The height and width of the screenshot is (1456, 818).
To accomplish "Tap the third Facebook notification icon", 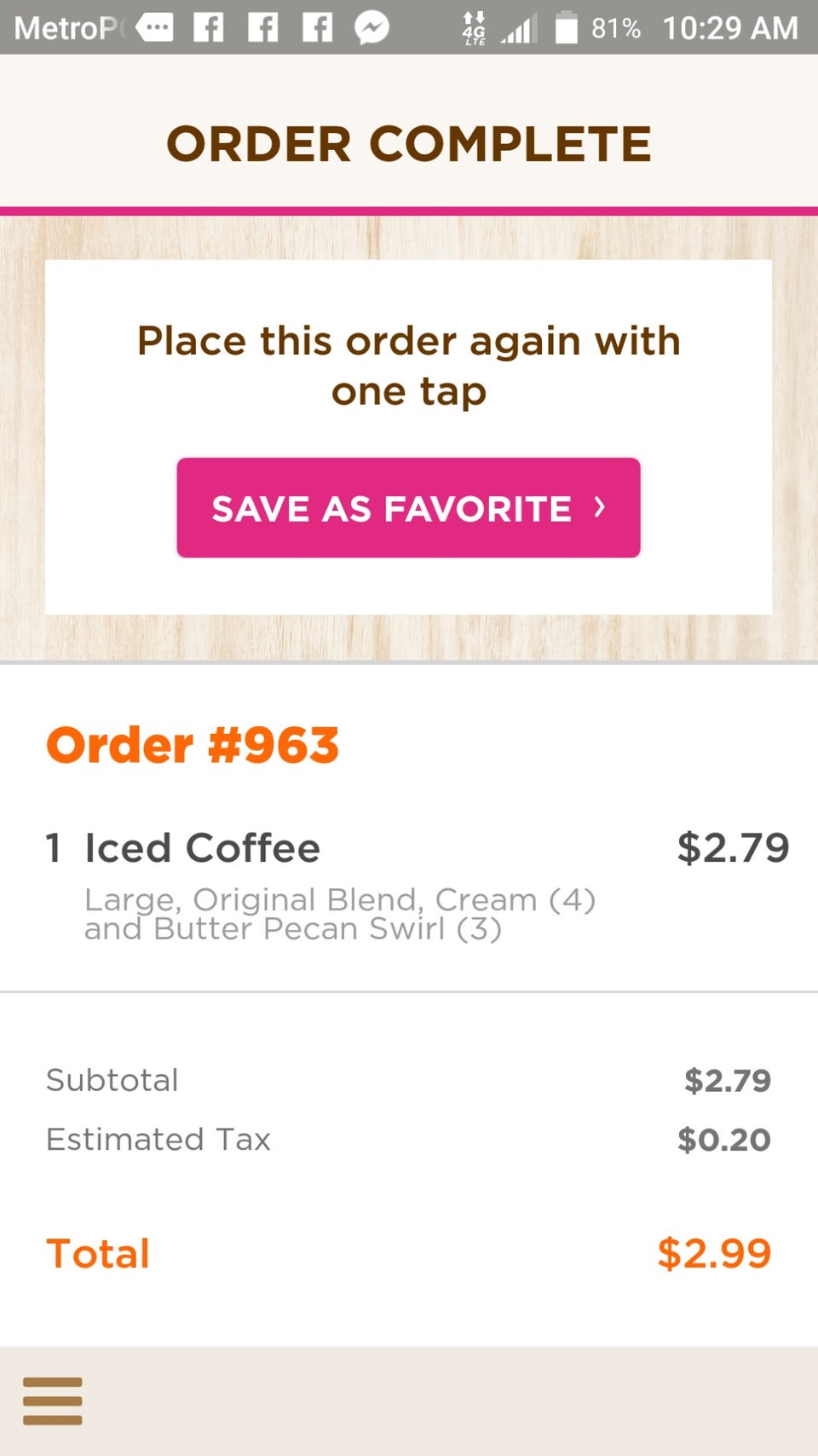I will (x=317, y=26).
